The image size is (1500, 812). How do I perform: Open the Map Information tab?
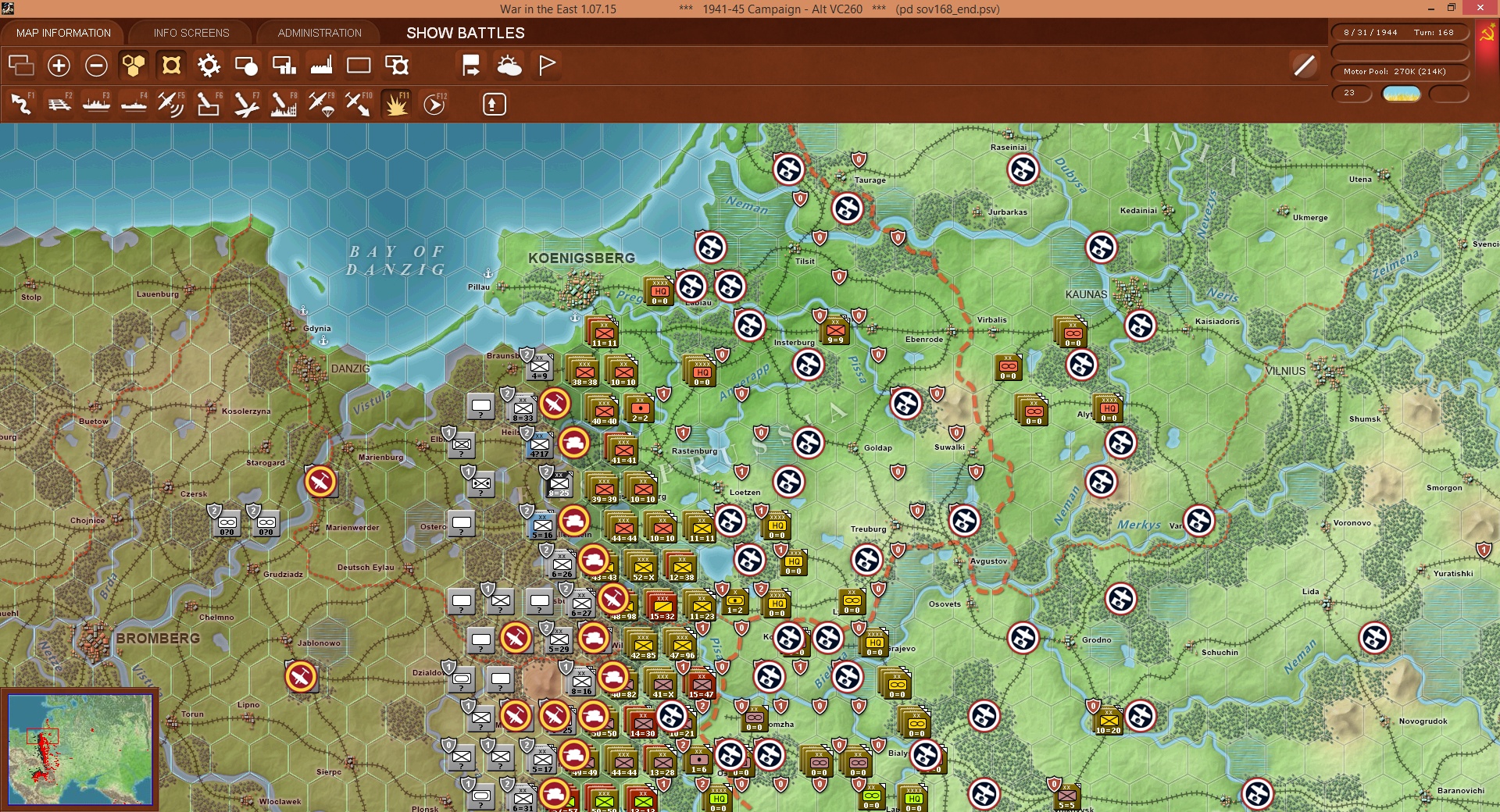[63, 33]
